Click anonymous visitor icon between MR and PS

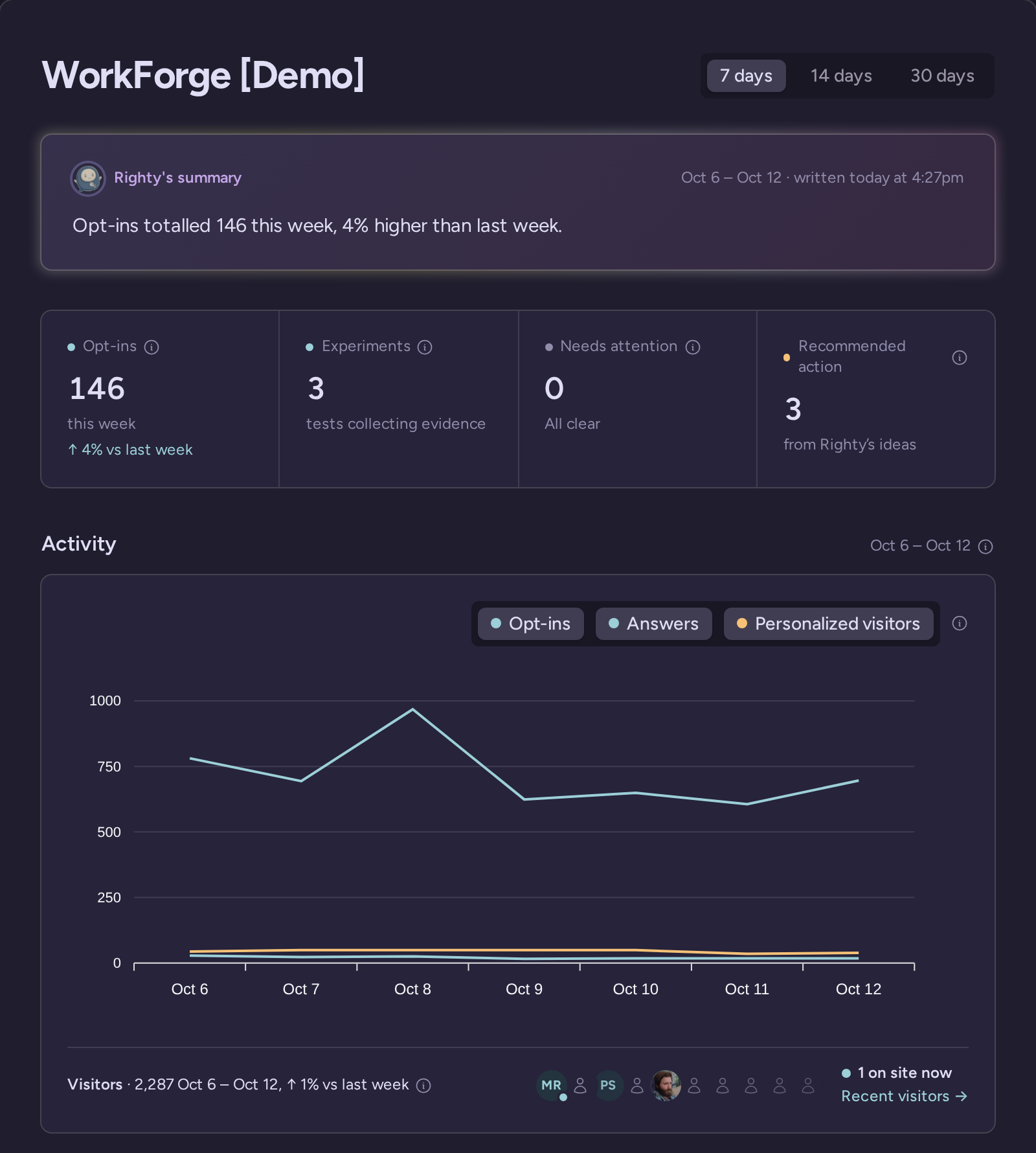click(580, 1086)
